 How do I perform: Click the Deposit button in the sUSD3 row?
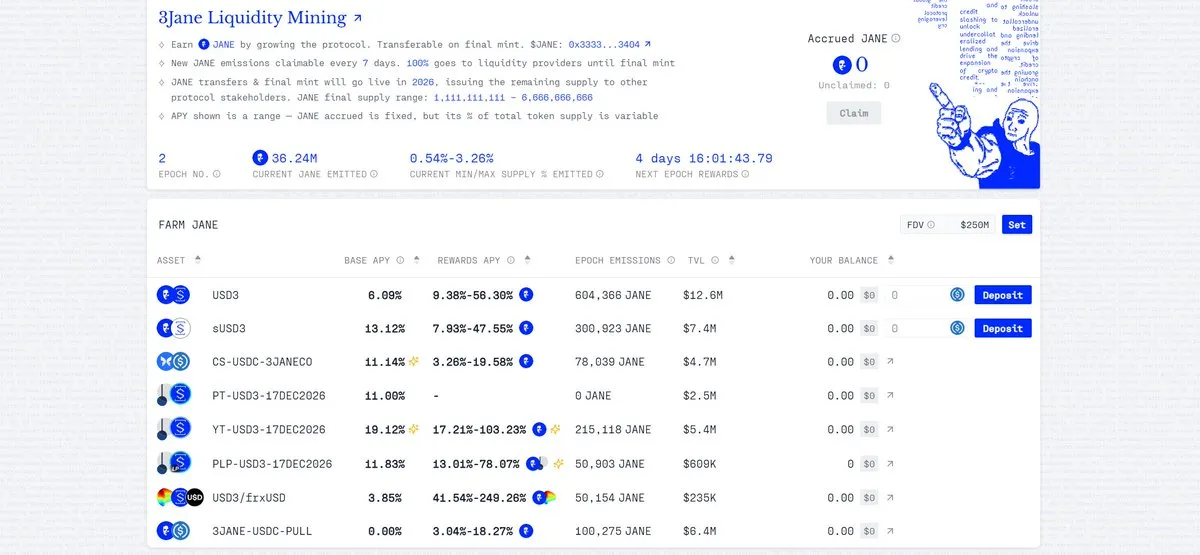click(x=1002, y=328)
